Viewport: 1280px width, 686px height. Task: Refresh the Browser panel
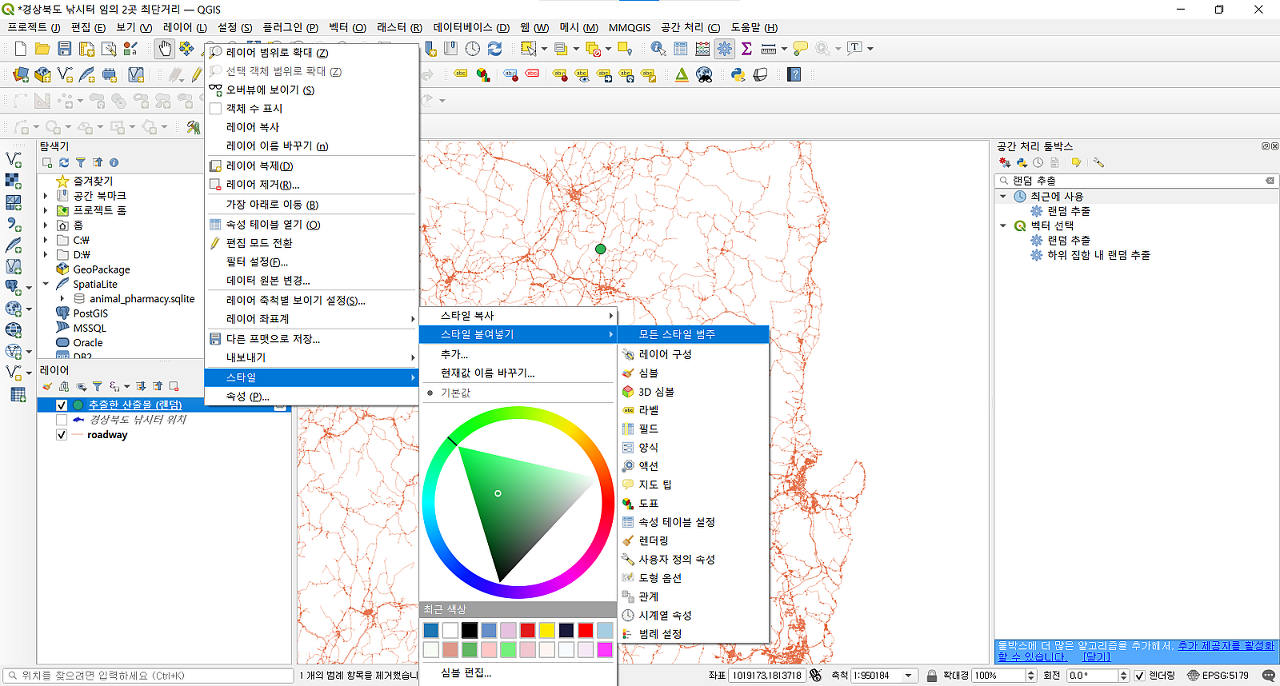point(64,162)
